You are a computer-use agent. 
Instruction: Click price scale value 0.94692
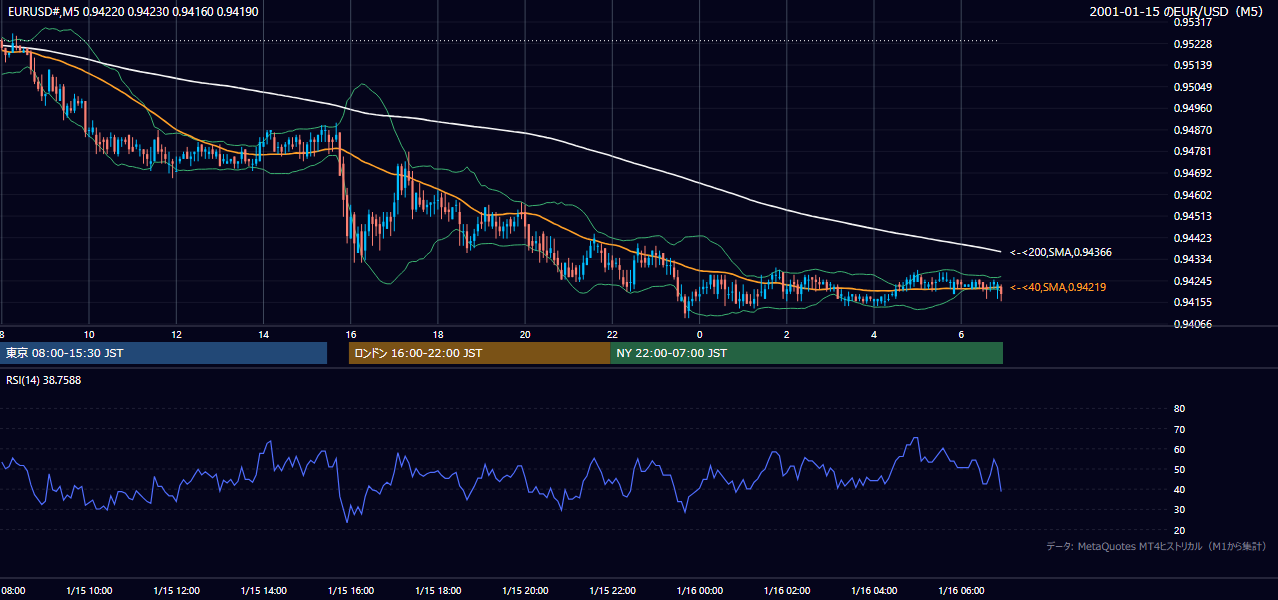tap(1193, 173)
